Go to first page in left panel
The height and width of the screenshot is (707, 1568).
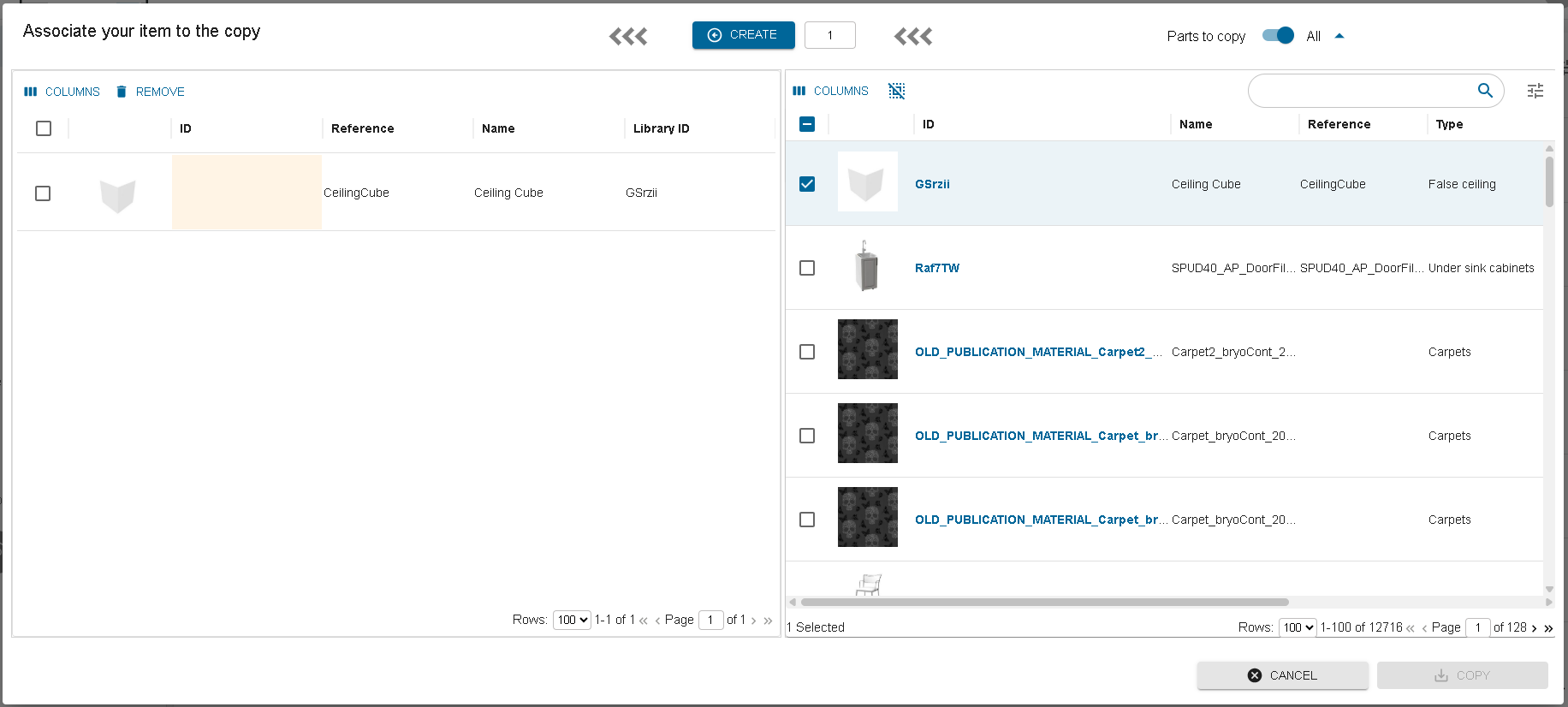click(x=644, y=621)
